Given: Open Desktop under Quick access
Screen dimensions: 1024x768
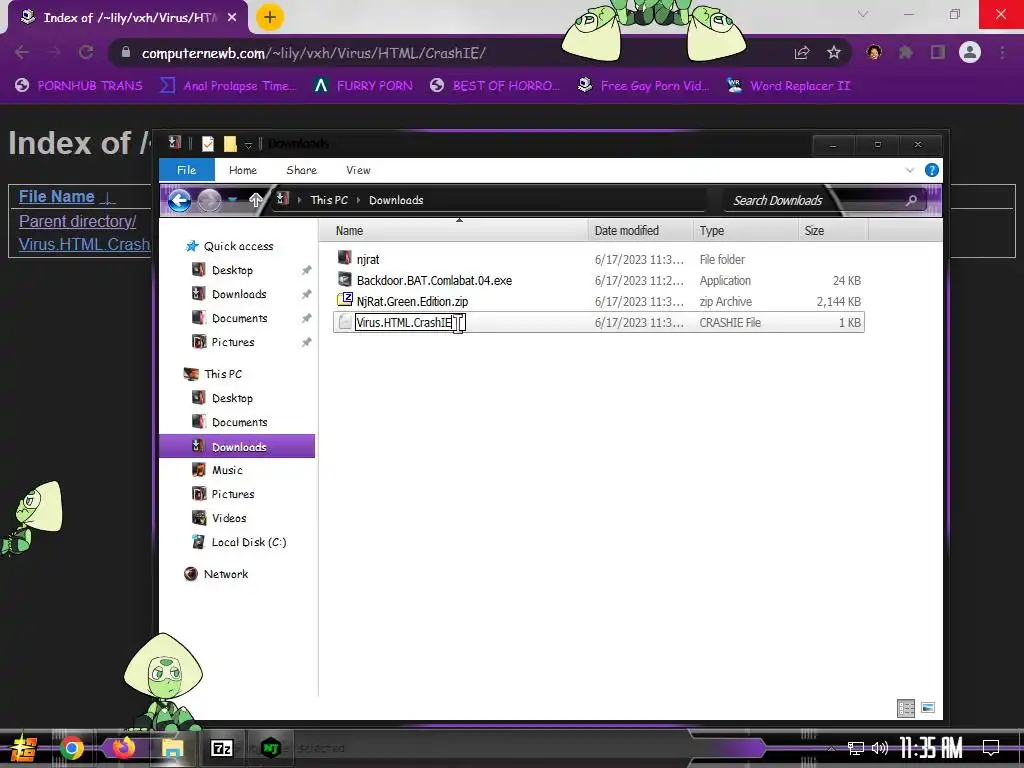Looking at the screenshot, I should point(232,270).
